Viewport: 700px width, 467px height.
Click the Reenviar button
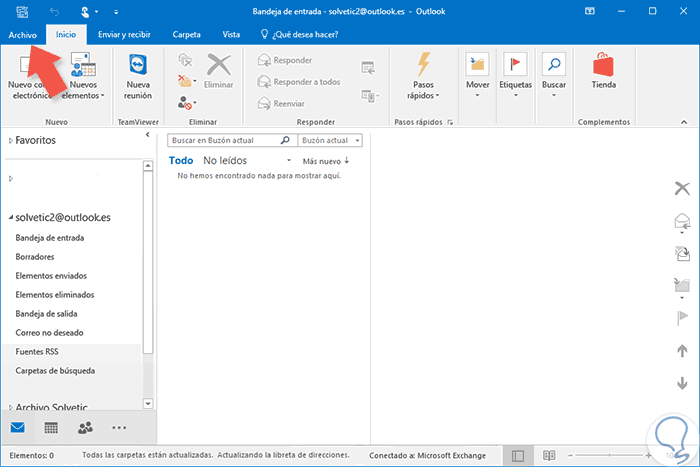tap(281, 104)
